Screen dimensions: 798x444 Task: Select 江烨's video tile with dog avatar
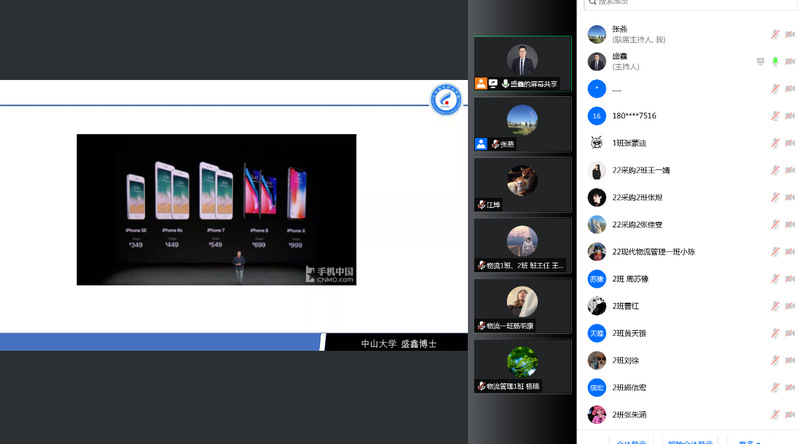coord(523,185)
